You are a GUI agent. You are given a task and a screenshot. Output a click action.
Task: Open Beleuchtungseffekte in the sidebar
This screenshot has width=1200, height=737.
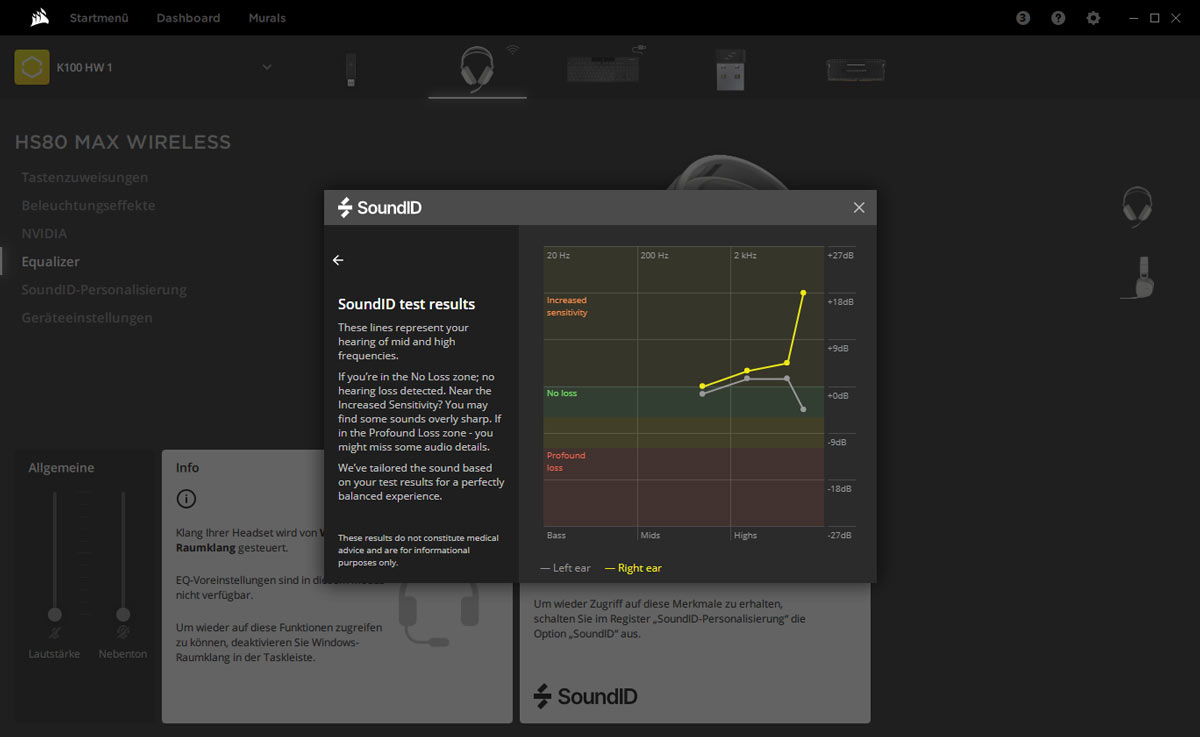coord(89,205)
